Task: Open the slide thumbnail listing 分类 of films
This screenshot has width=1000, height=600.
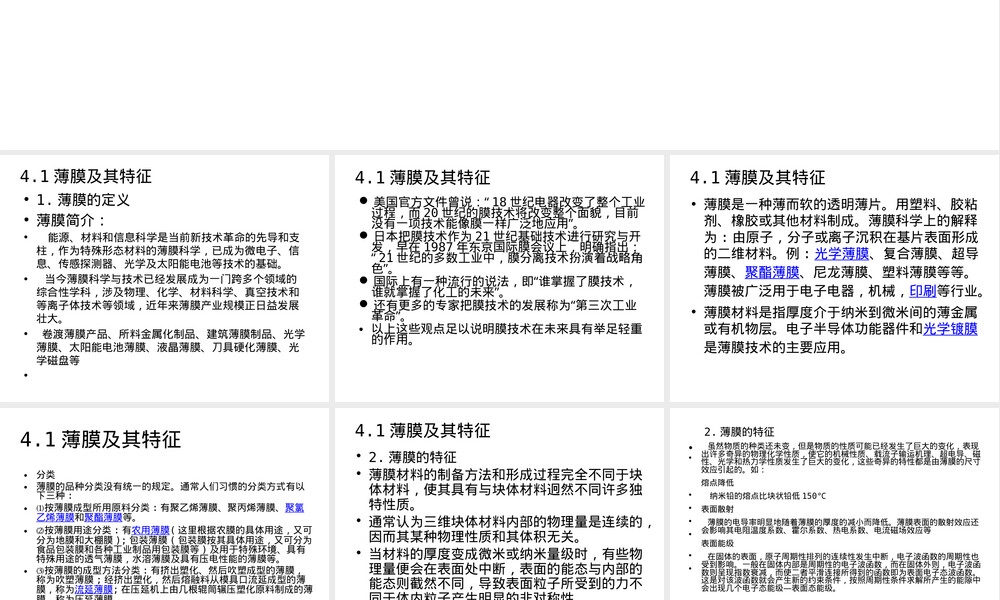Action: [x=165, y=504]
